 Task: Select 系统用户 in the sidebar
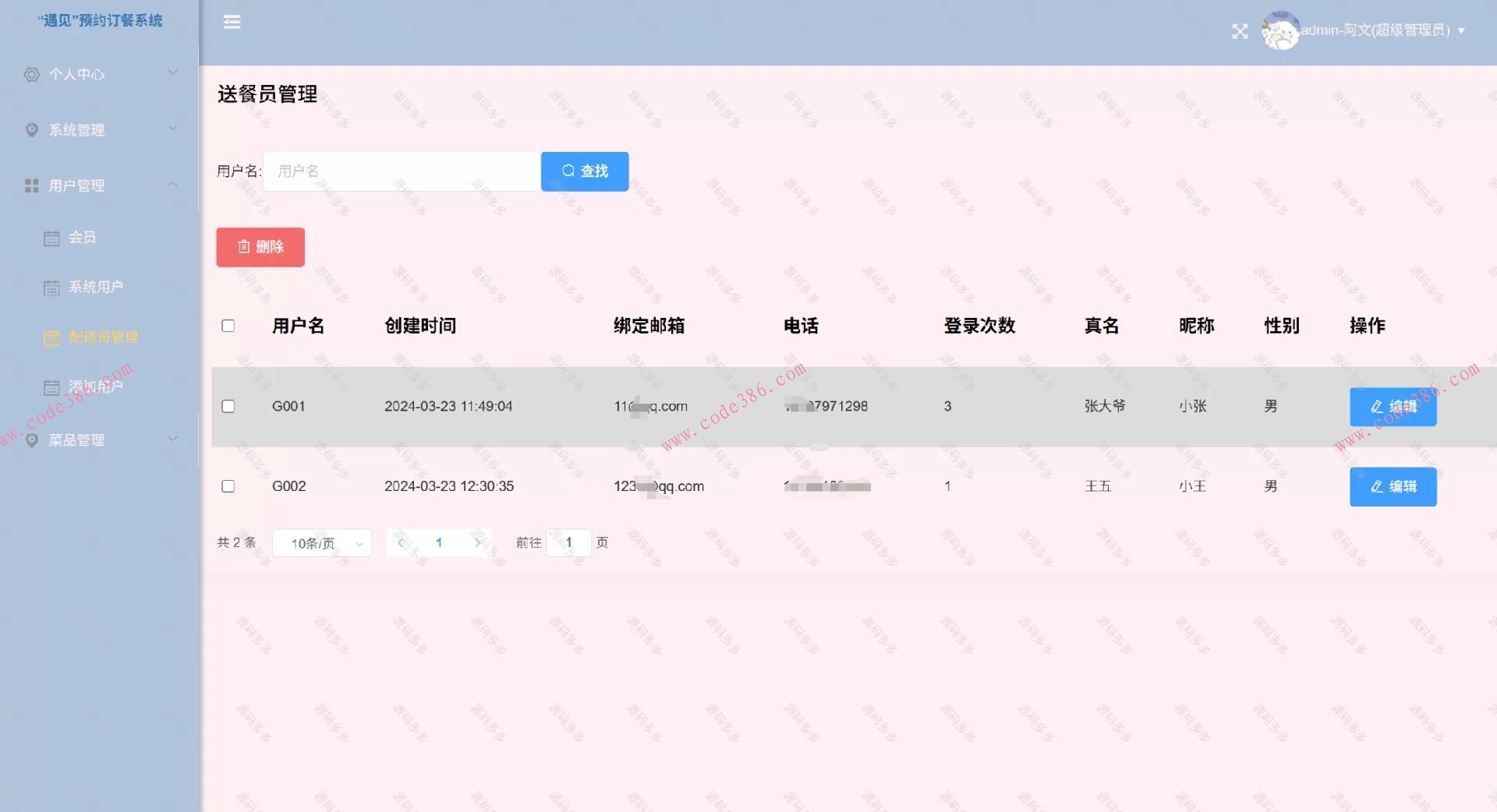(x=95, y=287)
